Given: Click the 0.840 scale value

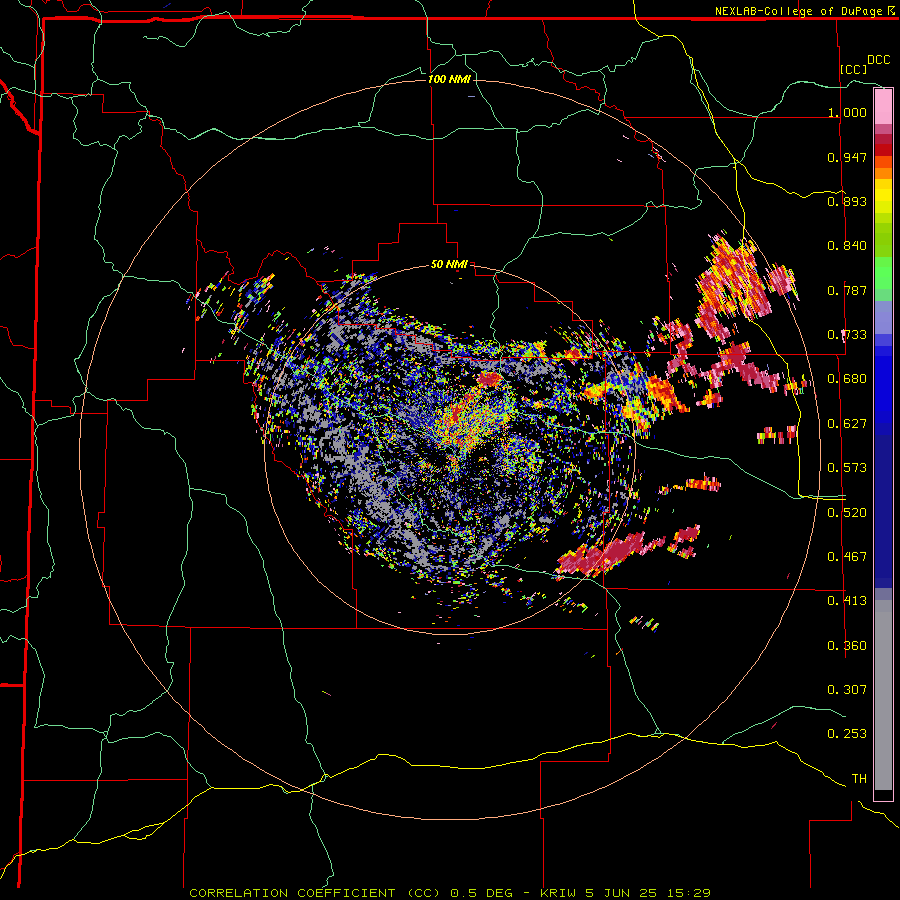Looking at the screenshot, I should point(847,246).
